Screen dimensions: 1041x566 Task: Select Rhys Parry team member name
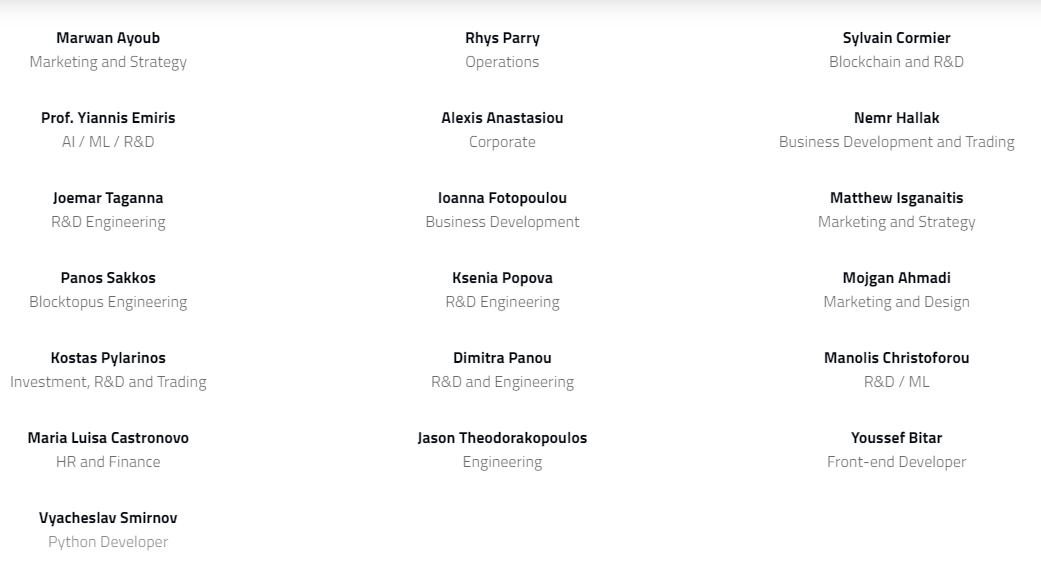point(502,38)
